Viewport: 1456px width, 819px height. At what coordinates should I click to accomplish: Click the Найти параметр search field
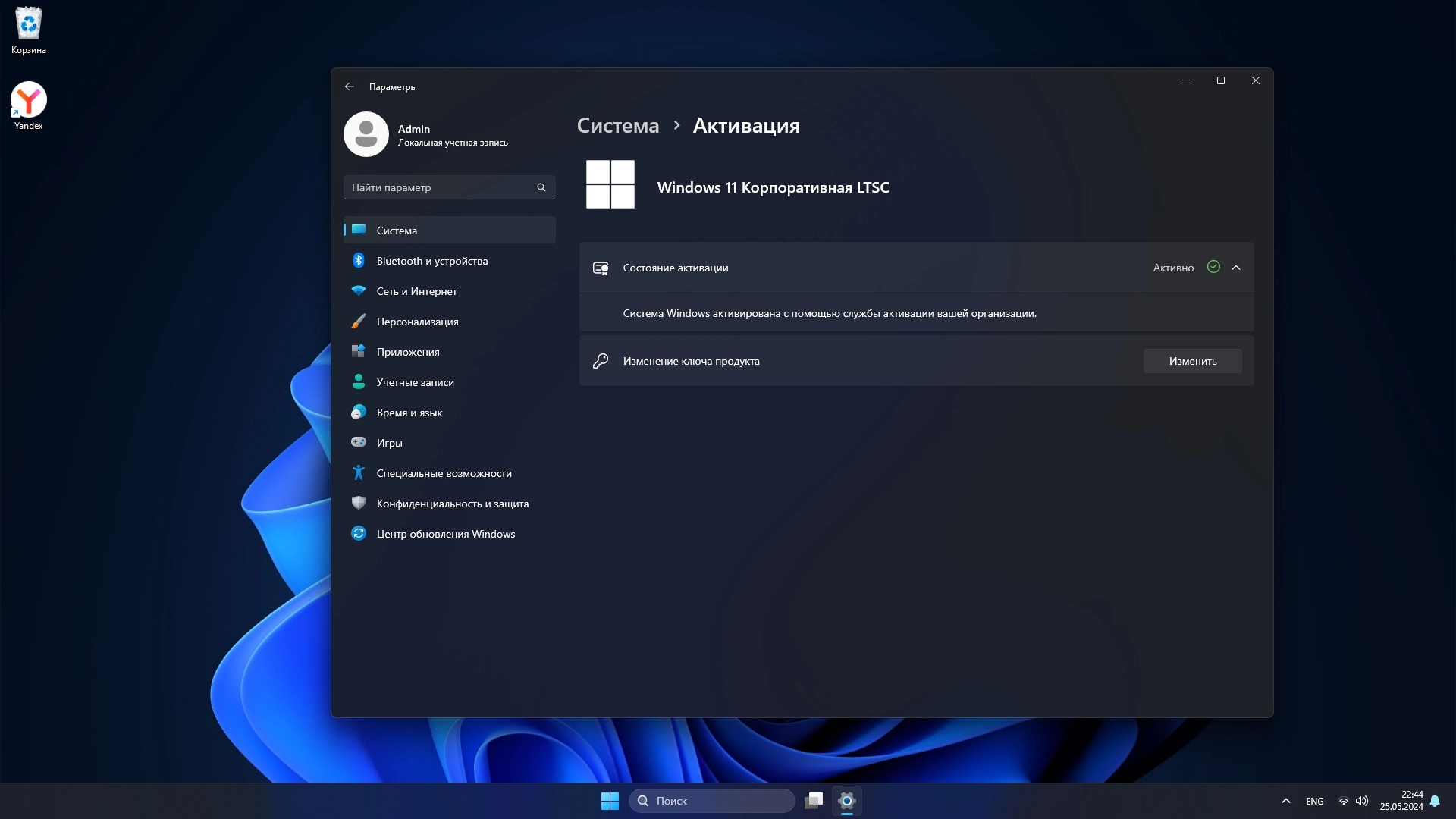(440, 187)
